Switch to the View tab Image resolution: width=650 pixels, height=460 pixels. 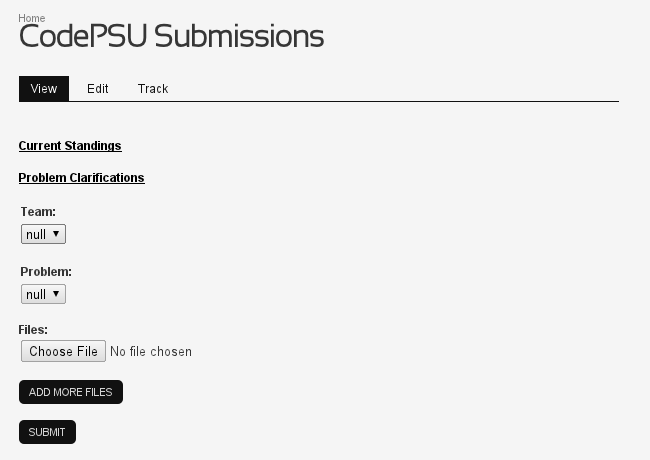(44, 88)
